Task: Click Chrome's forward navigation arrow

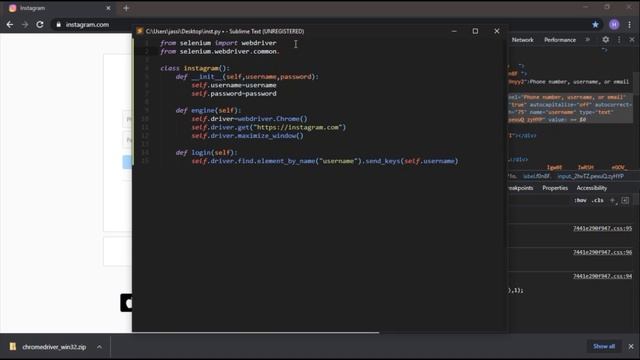Action: pyautogui.click(x=25, y=24)
